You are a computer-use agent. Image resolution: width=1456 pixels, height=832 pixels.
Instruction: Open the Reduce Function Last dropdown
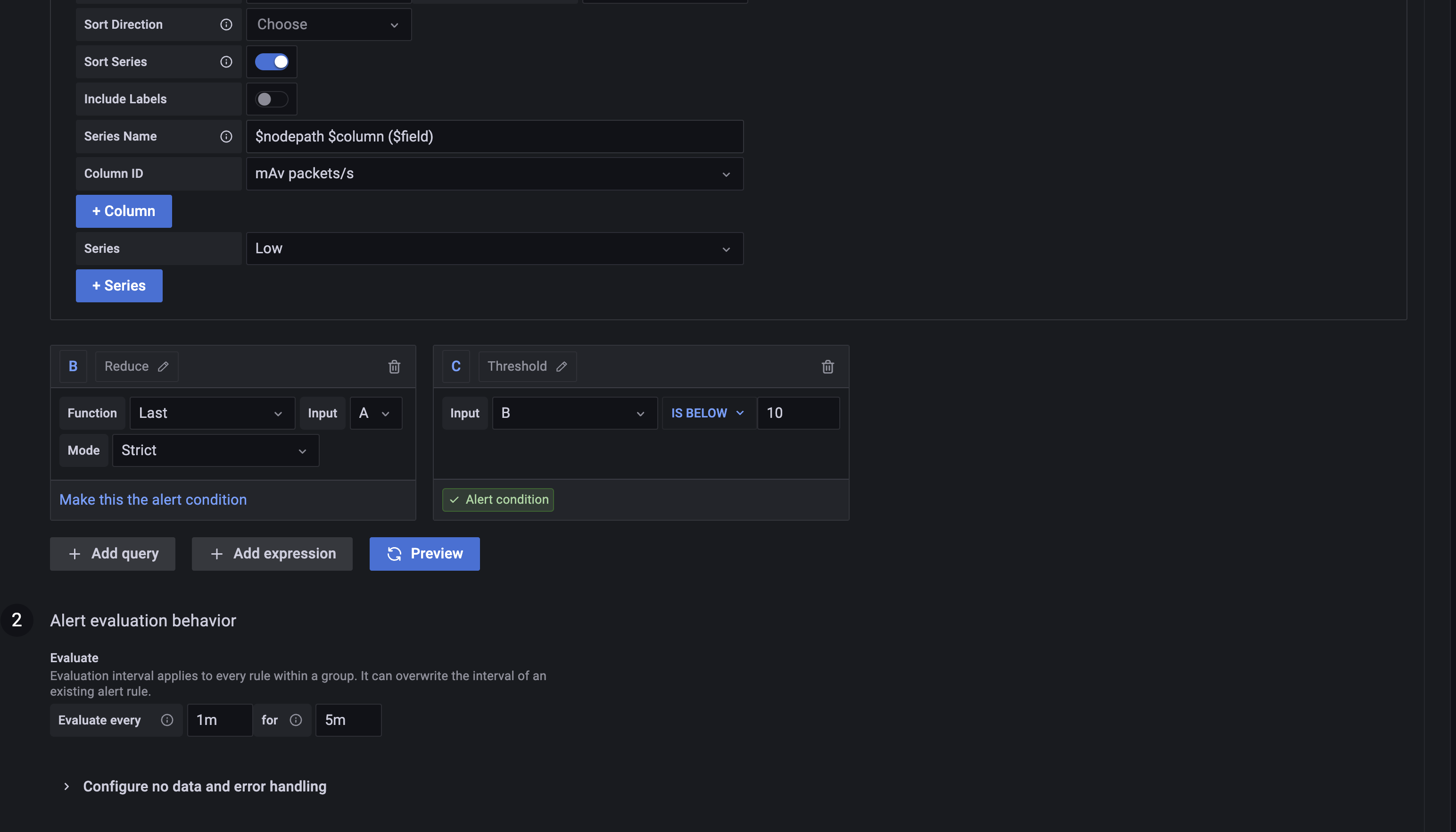tap(211, 413)
